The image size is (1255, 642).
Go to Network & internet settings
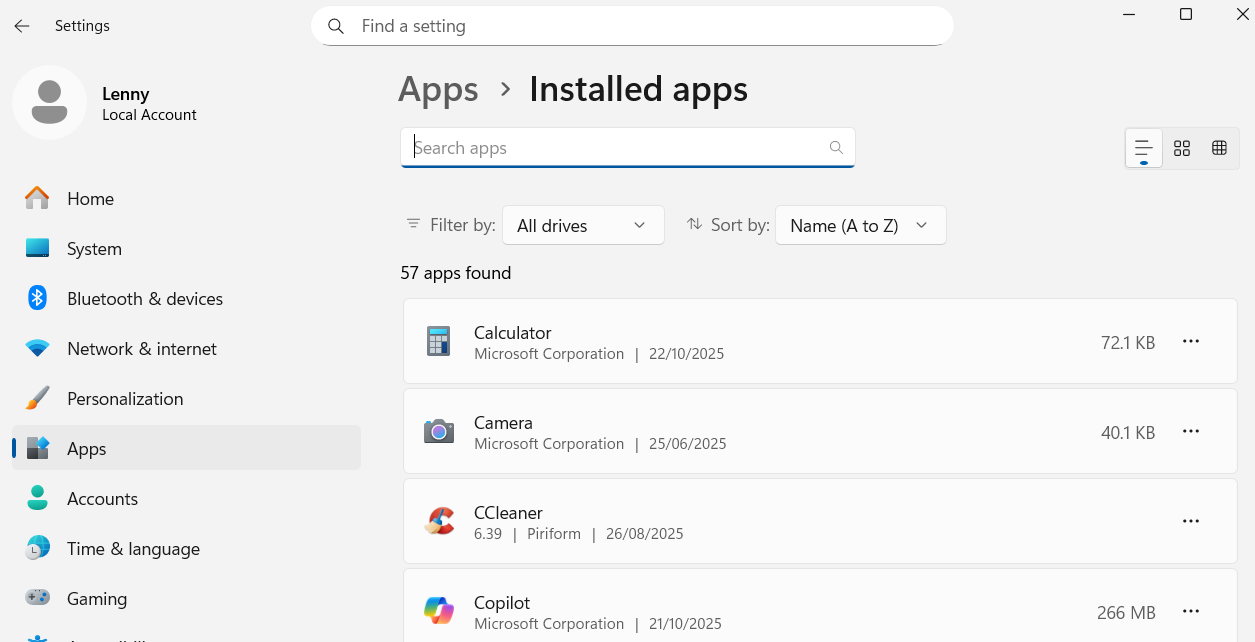click(141, 349)
